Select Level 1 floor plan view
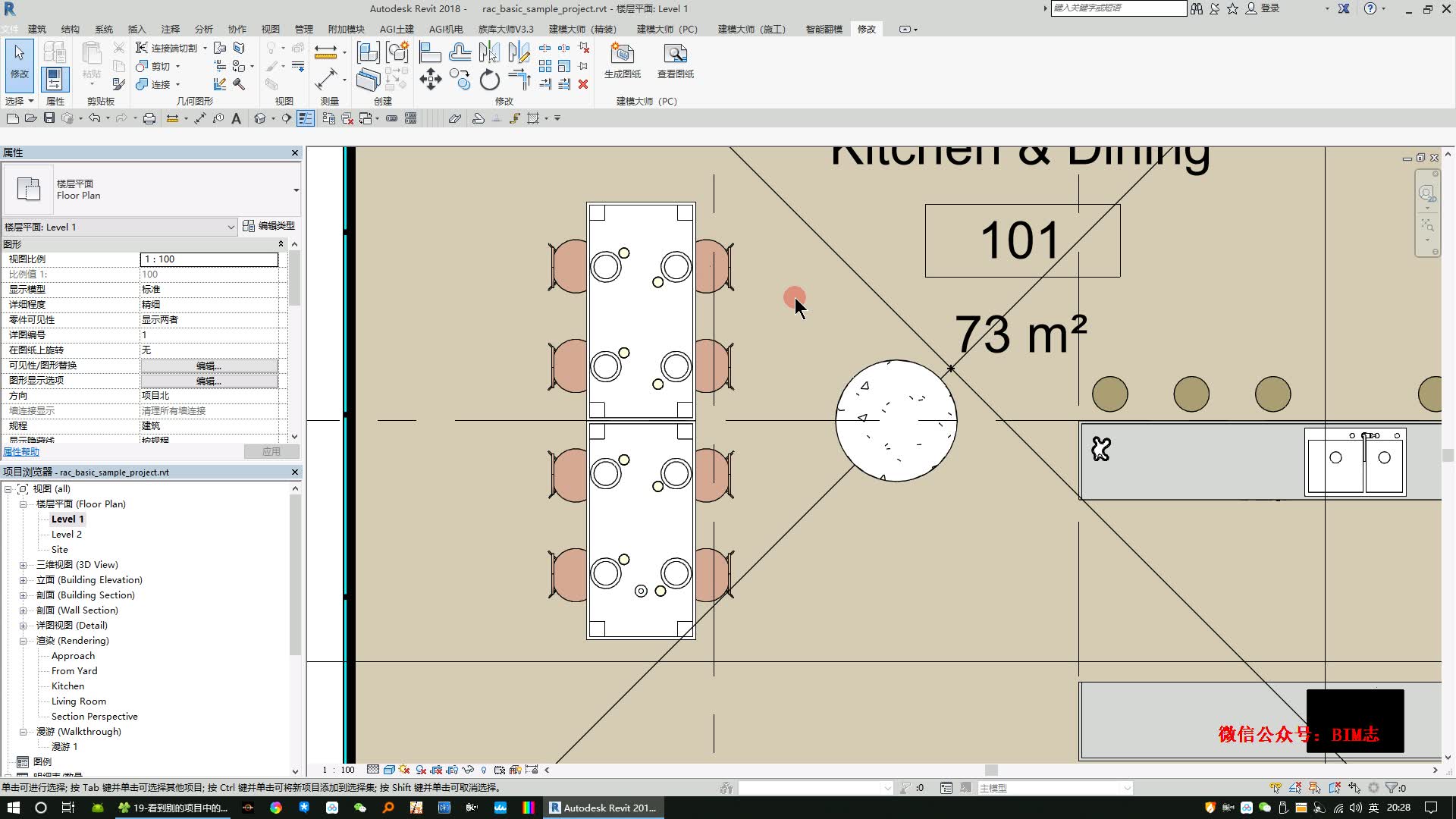 click(x=67, y=519)
